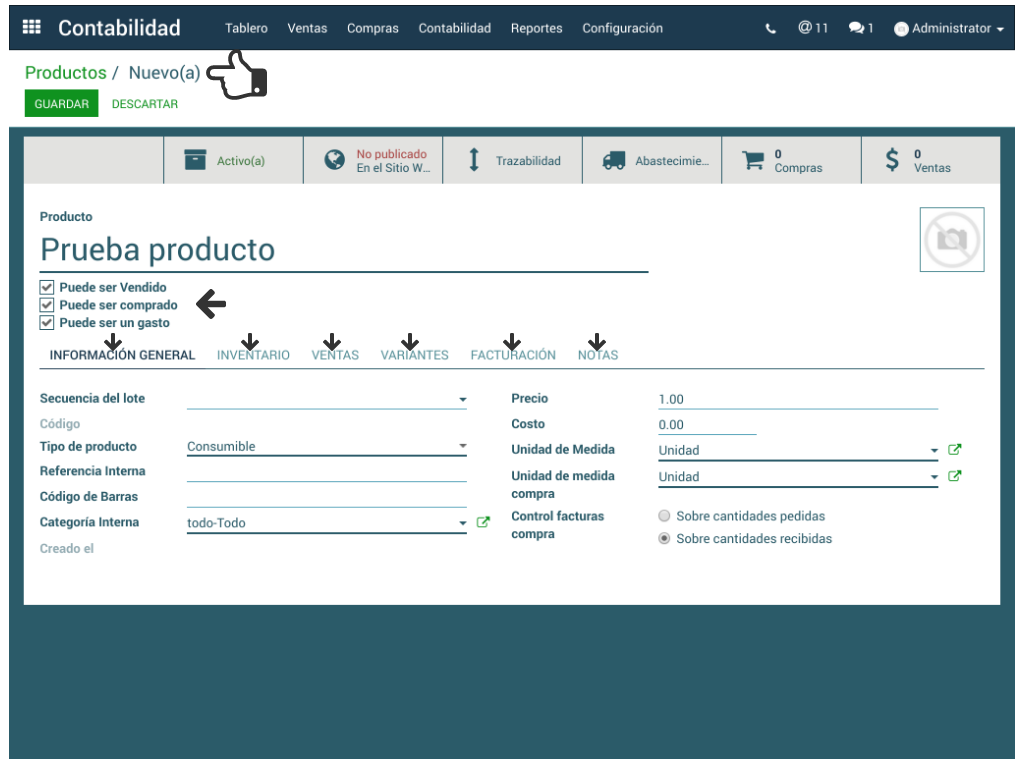Open the chat conversations icon
The height and width of the screenshot is (767, 1023).
point(856,28)
